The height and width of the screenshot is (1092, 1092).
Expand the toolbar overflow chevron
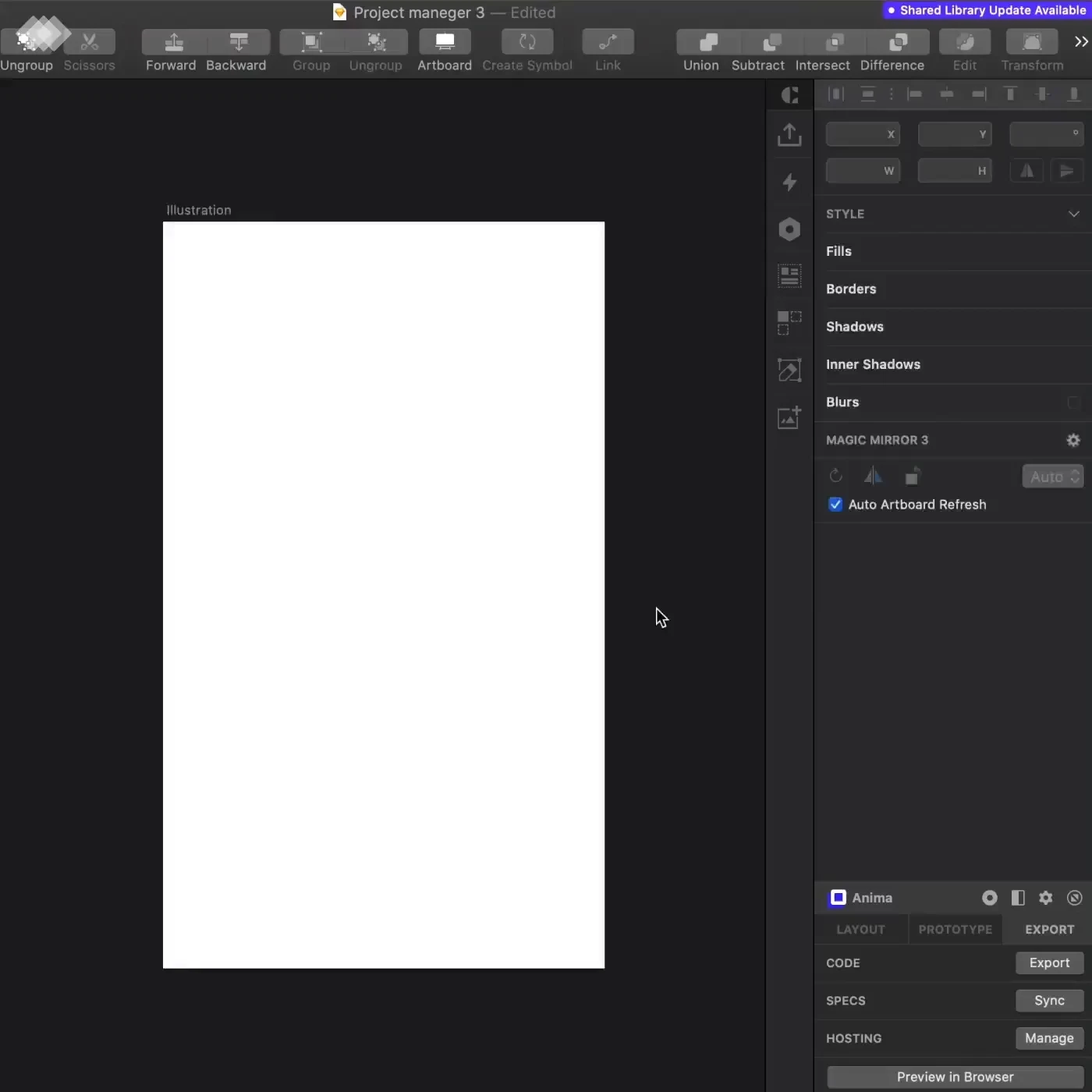1080,42
